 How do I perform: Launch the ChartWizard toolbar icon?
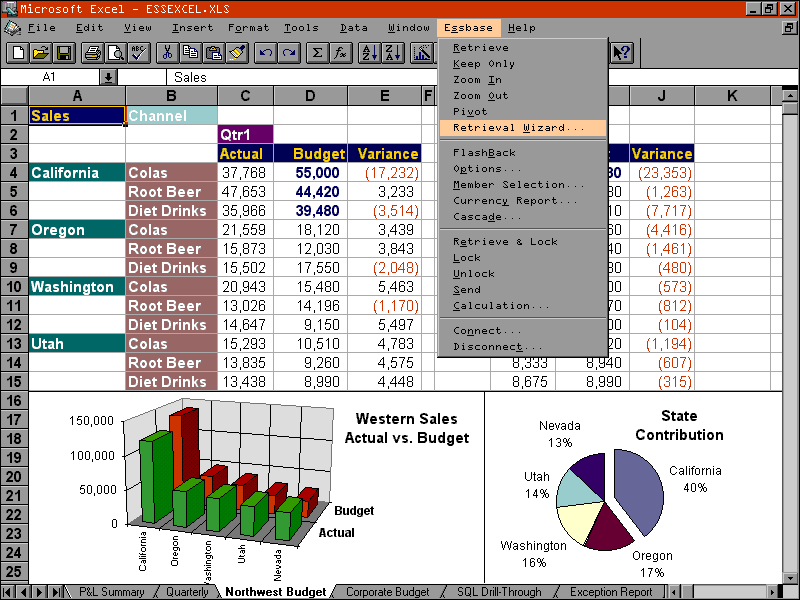pyautogui.click(x=422, y=53)
